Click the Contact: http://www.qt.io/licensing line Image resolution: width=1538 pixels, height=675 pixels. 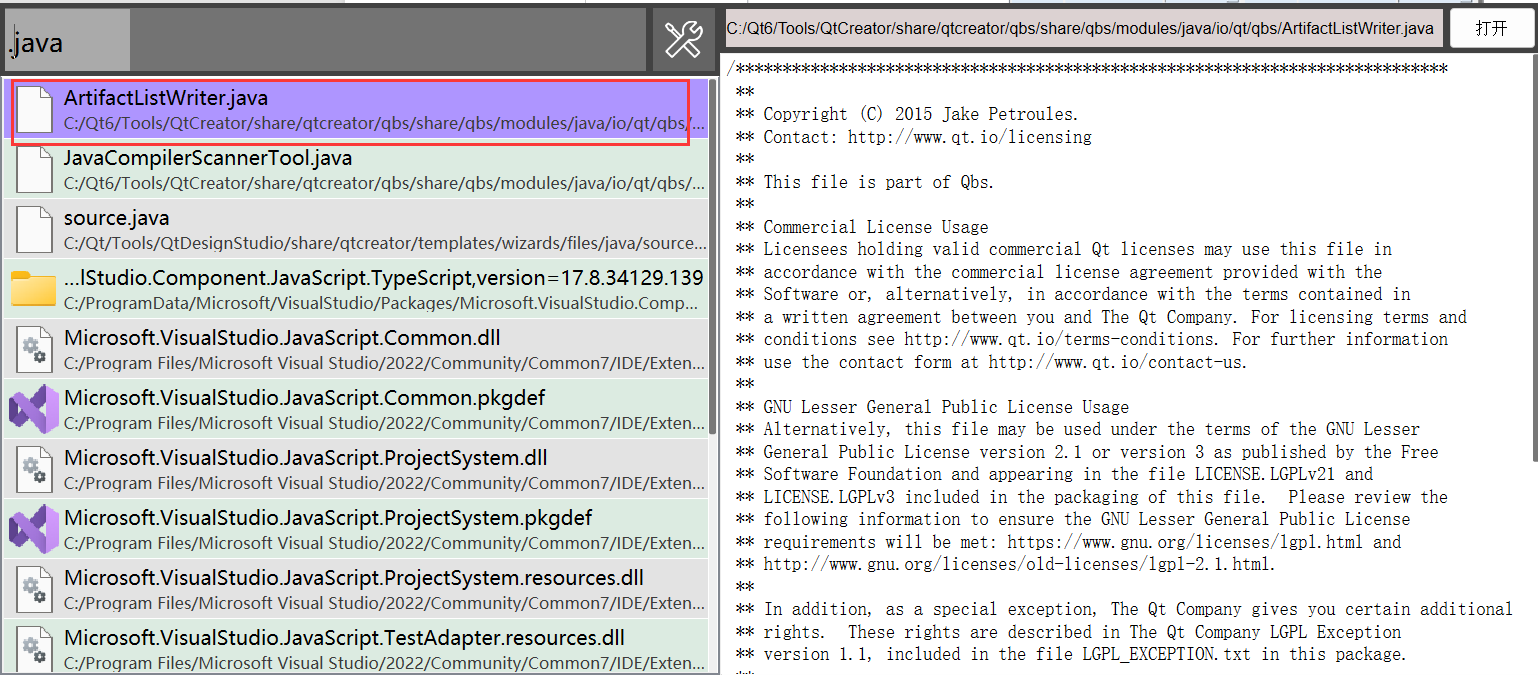[x=914, y=137]
